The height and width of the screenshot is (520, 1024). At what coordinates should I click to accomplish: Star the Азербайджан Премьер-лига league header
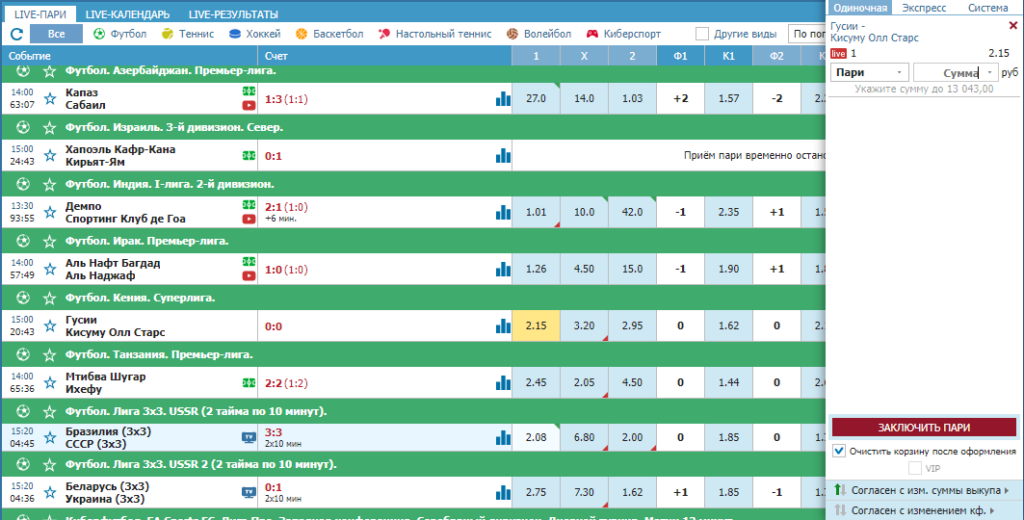tap(50, 71)
